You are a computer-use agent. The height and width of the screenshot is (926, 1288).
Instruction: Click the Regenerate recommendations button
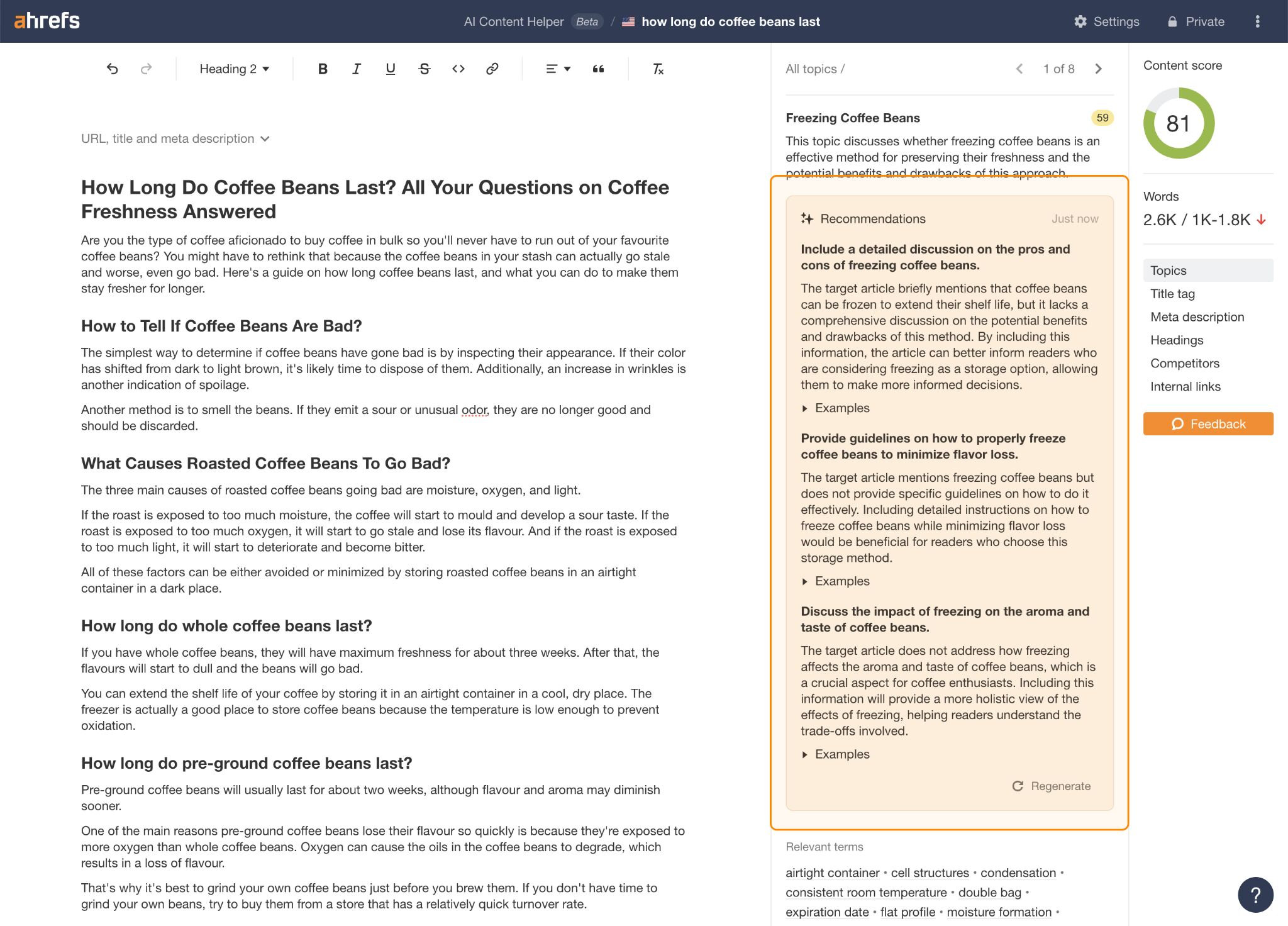(x=1050, y=786)
